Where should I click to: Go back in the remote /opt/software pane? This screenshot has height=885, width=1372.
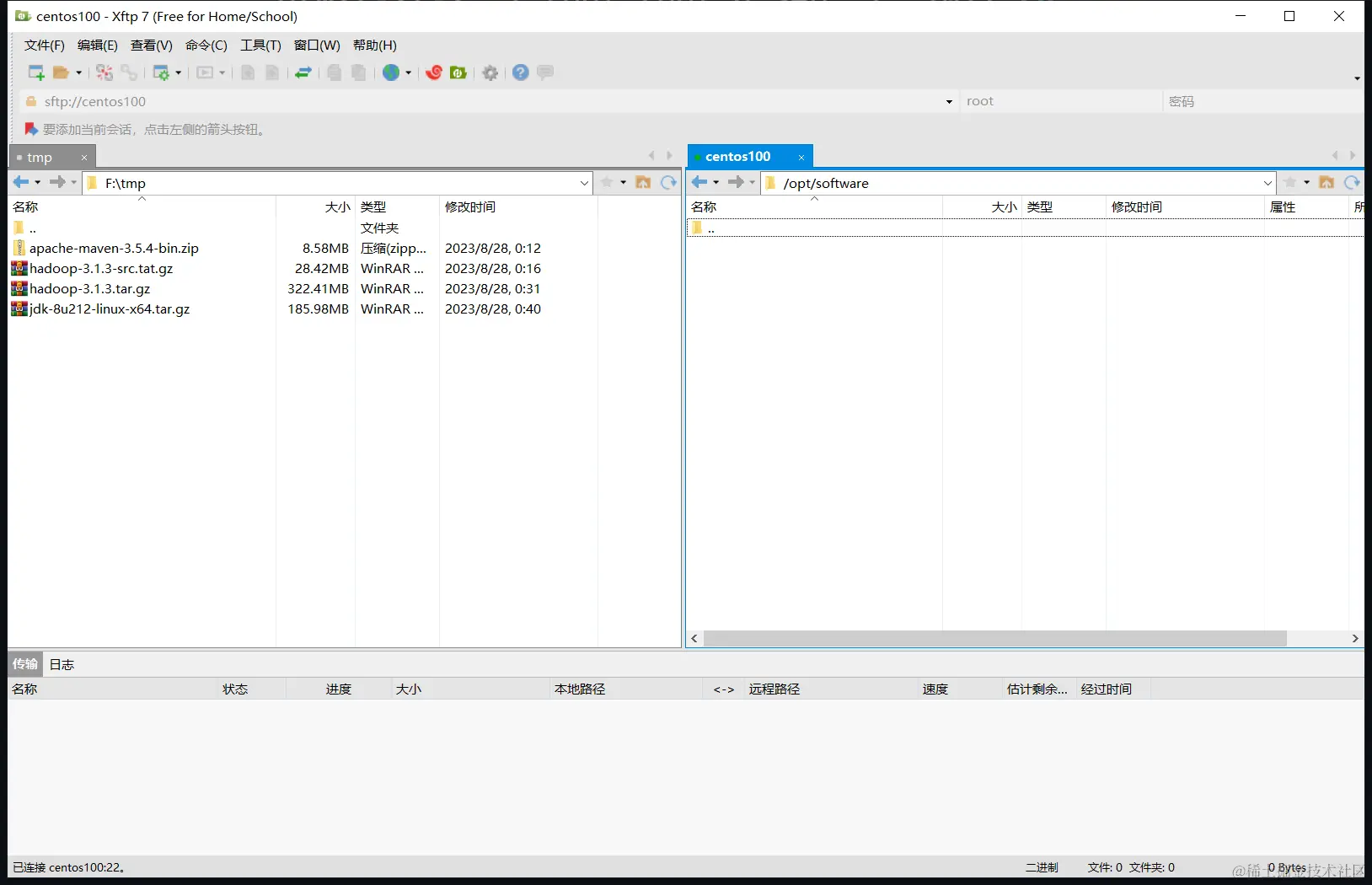[699, 182]
